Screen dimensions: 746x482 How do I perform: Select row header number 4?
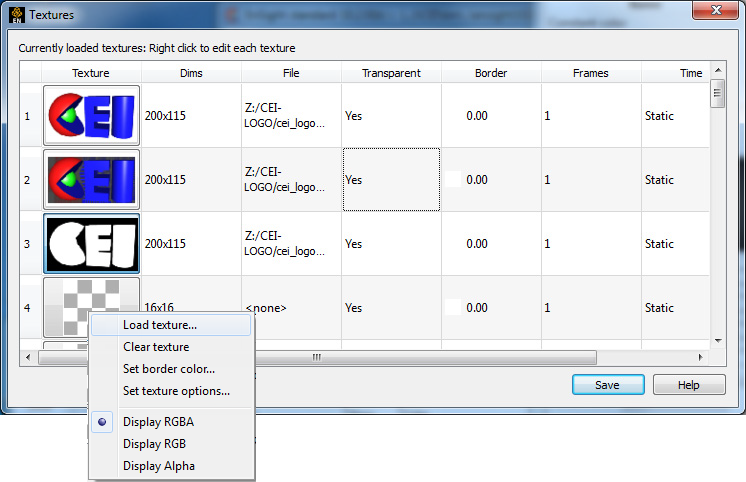point(30,307)
